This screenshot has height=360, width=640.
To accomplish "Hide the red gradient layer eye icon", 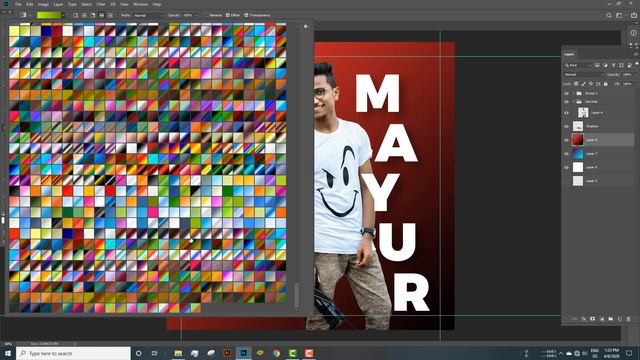I will point(566,140).
